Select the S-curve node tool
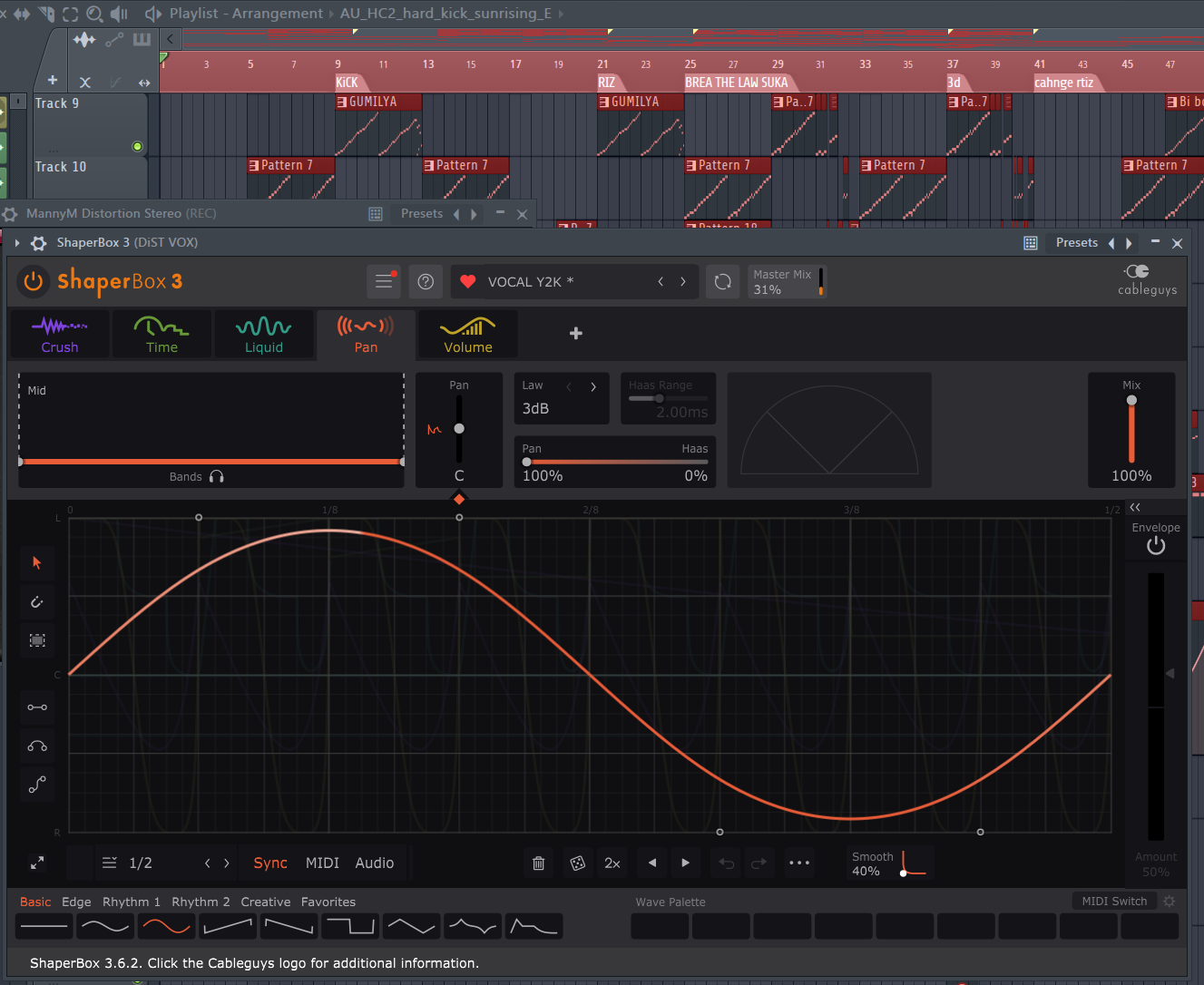The height and width of the screenshot is (985, 1204). (x=37, y=785)
